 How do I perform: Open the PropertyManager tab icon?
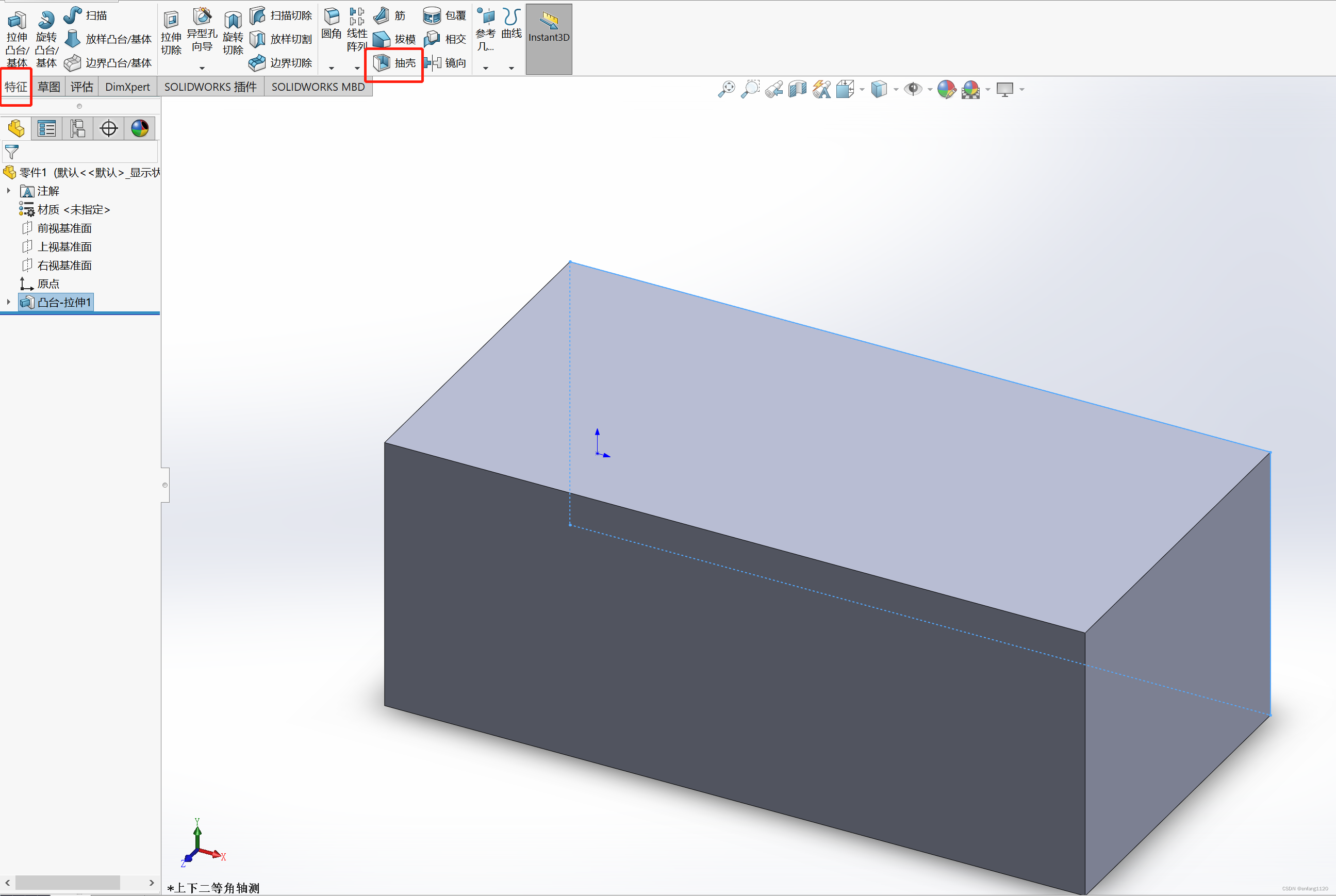46,128
